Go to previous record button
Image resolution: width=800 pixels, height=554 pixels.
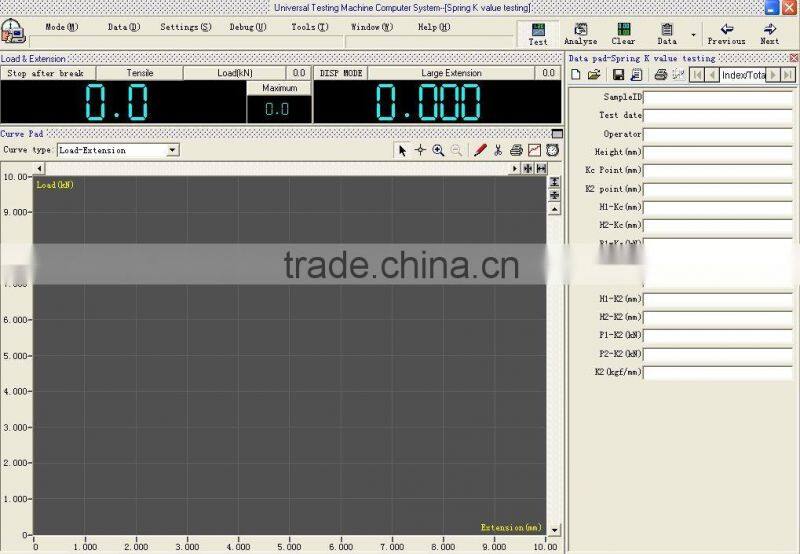[x=712, y=75]
